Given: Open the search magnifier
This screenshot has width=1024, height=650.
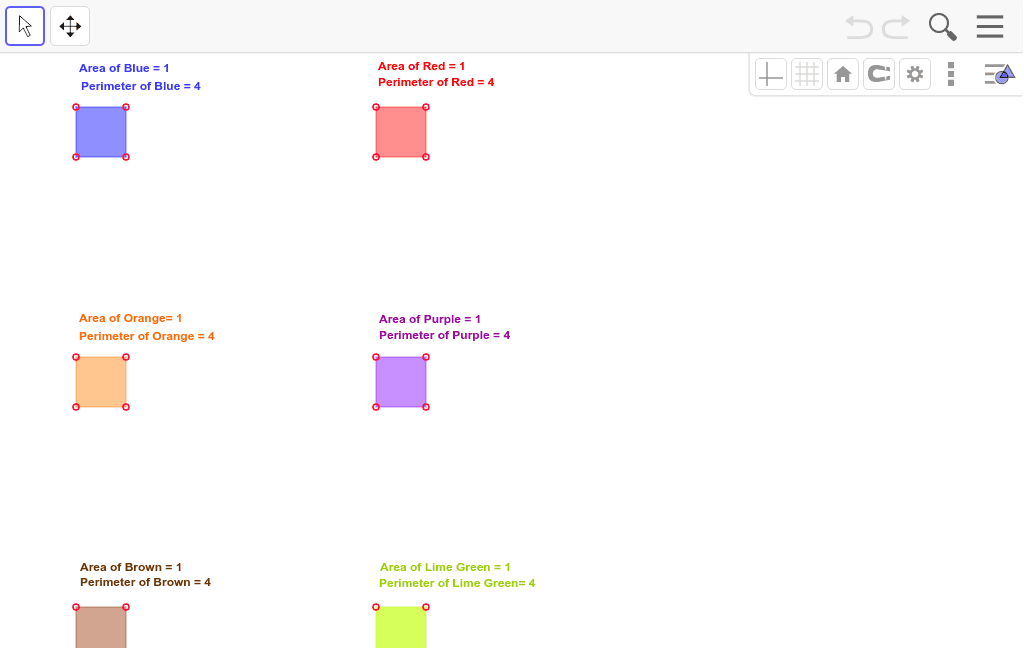Looking at the screenshot, I should click(942, 27).
